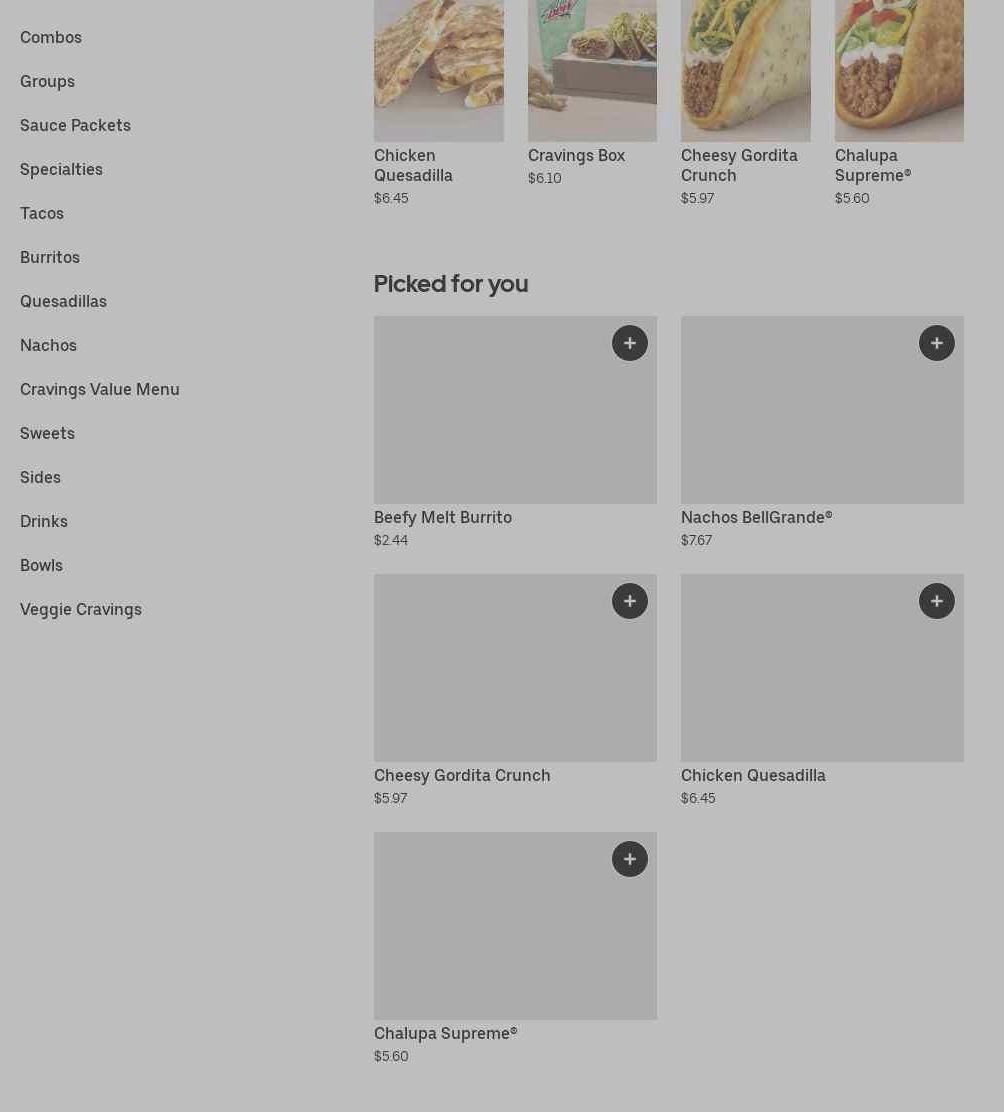This screenshot has height=1112, width=1004.
Task: Click the top-row Cheesy Gordita Crunch name
Action: tap(739, 165)
